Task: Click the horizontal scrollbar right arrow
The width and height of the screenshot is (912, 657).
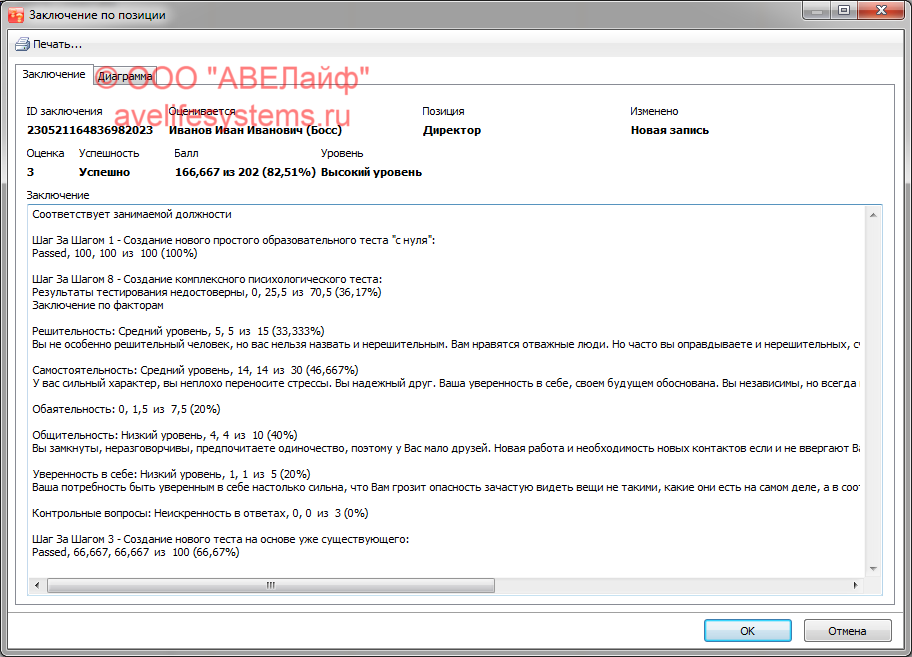Action: (x=854, y=586)
